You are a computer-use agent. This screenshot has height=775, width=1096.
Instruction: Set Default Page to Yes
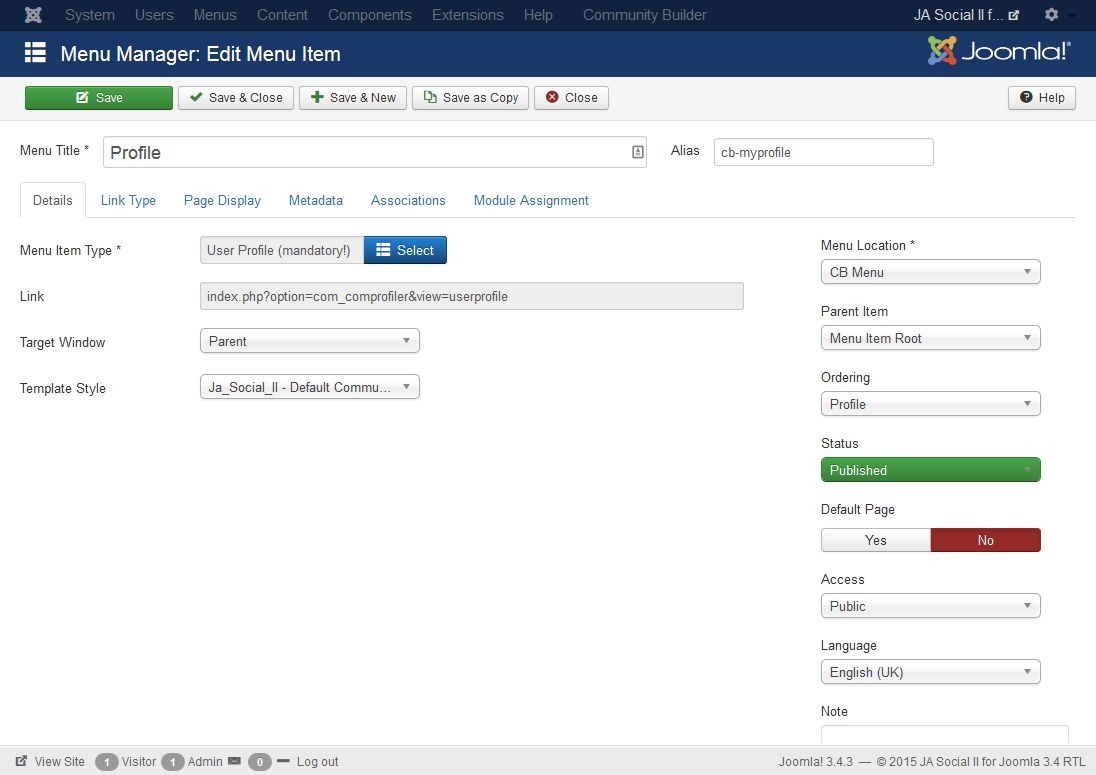[876, 540]
